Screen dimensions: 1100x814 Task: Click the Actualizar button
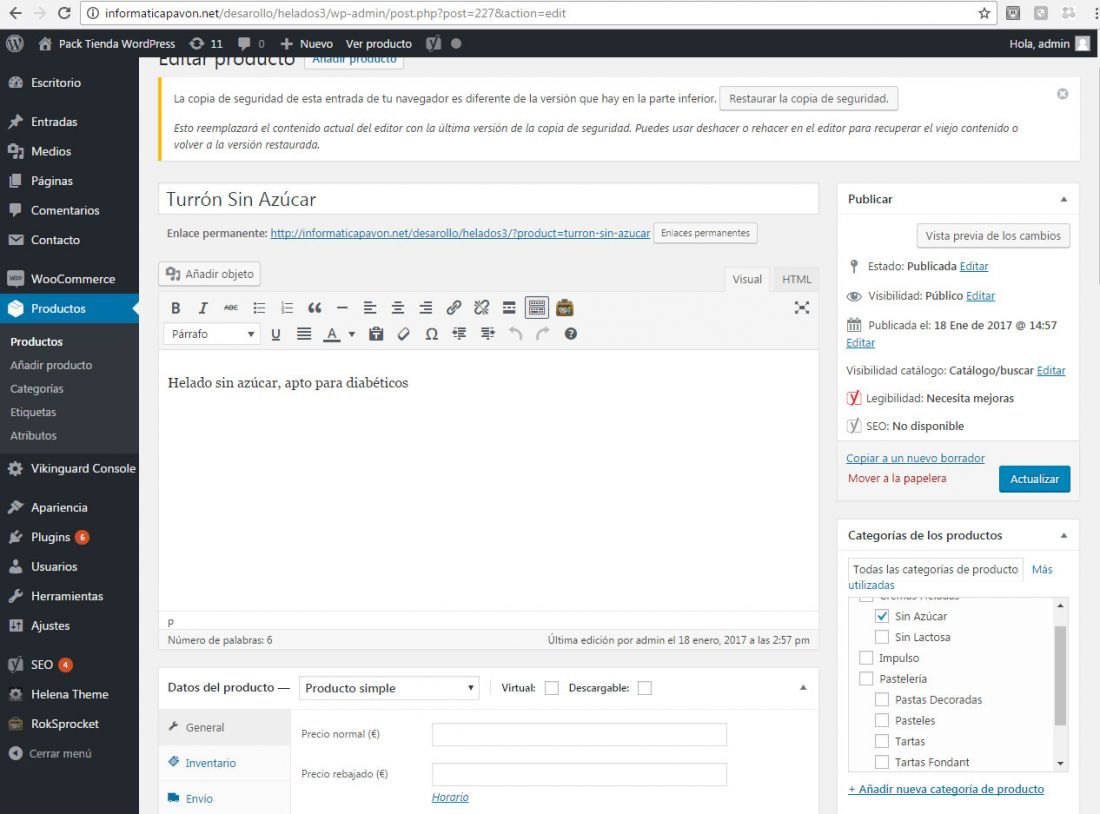click(x=1034, y=479)
